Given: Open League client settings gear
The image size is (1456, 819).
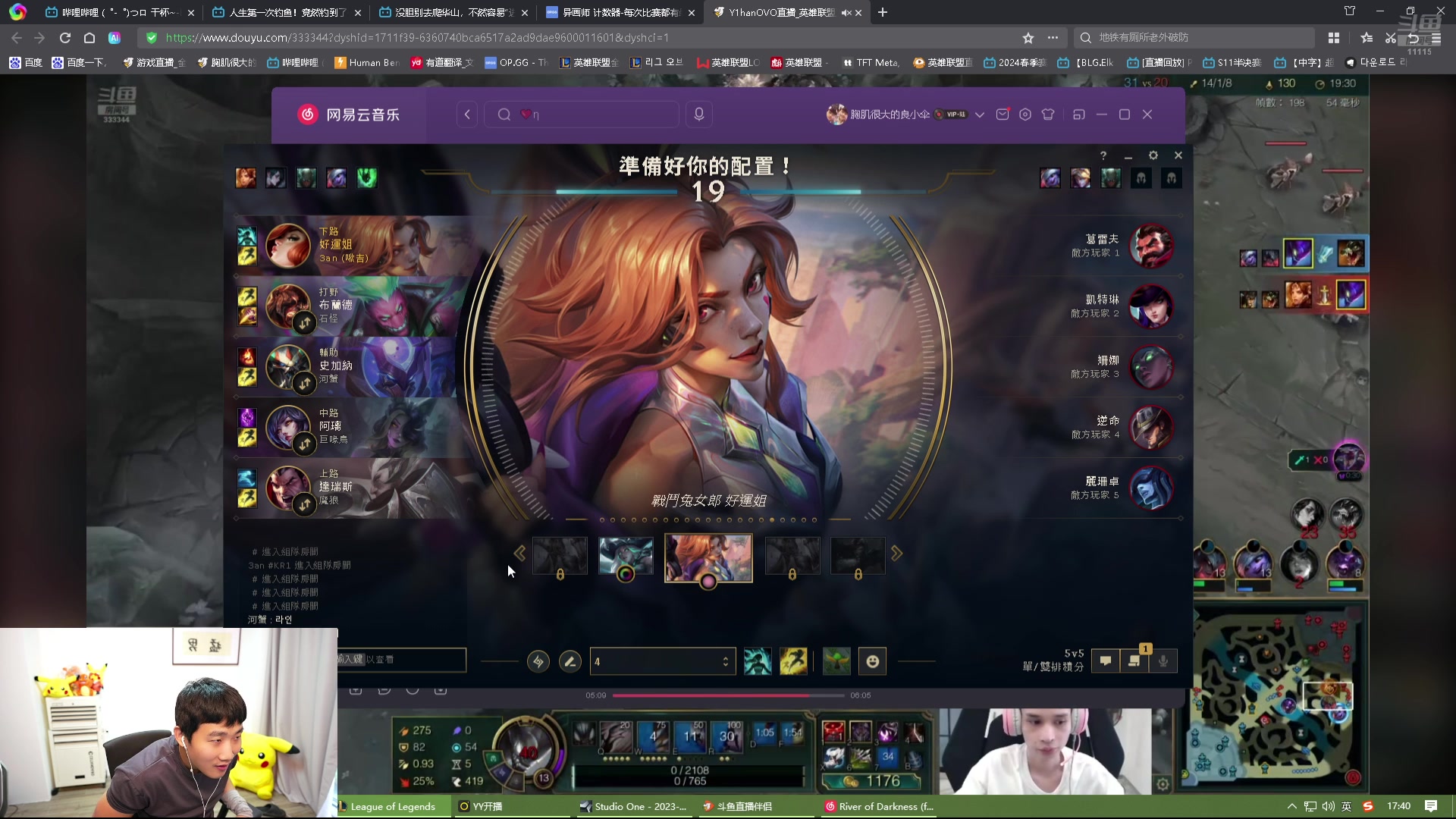Looking at the screenshot, I should [1153, 155].
